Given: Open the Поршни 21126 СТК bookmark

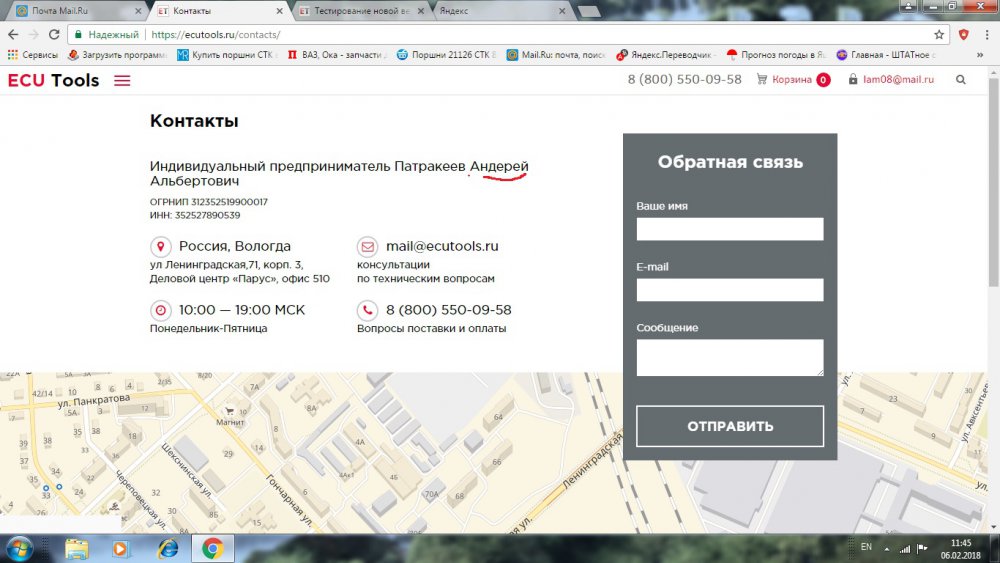Looking at the screenshot, I should point(446,55).
